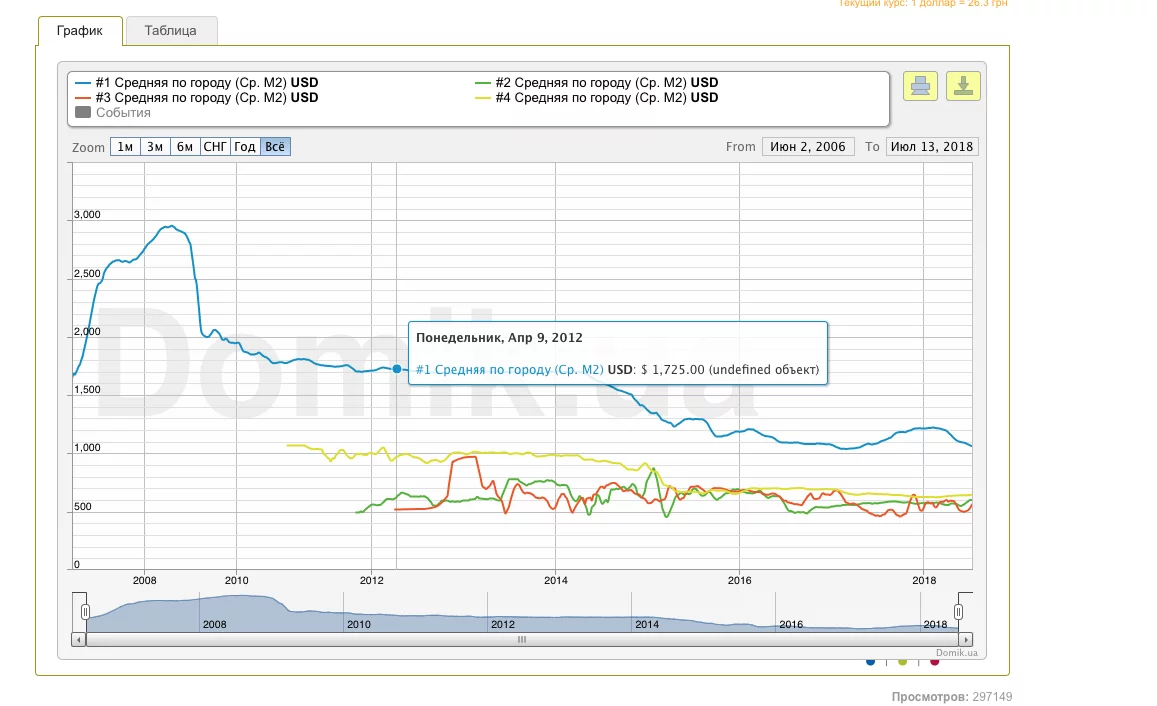Click right scroll arrow of navigator

coord(965,639)
